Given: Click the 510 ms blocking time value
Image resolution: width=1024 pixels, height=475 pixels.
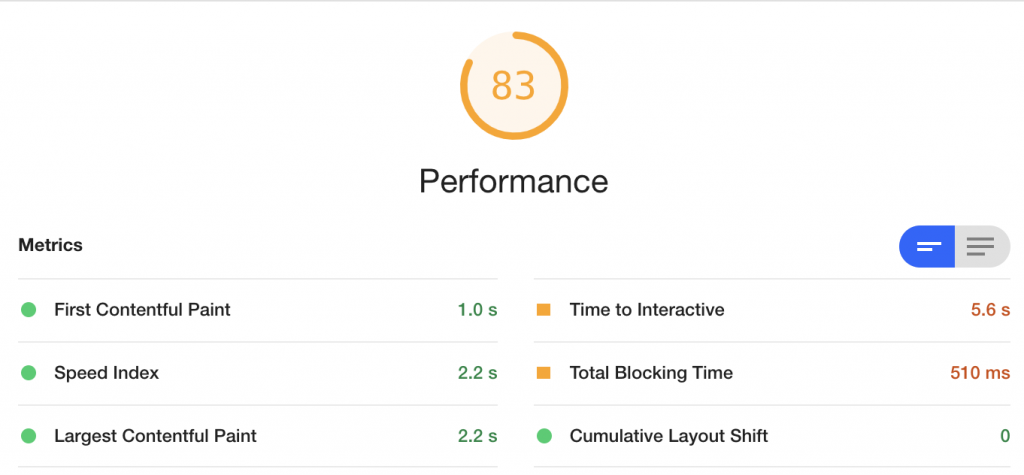Looking at the screenshot, I should 980,373.
